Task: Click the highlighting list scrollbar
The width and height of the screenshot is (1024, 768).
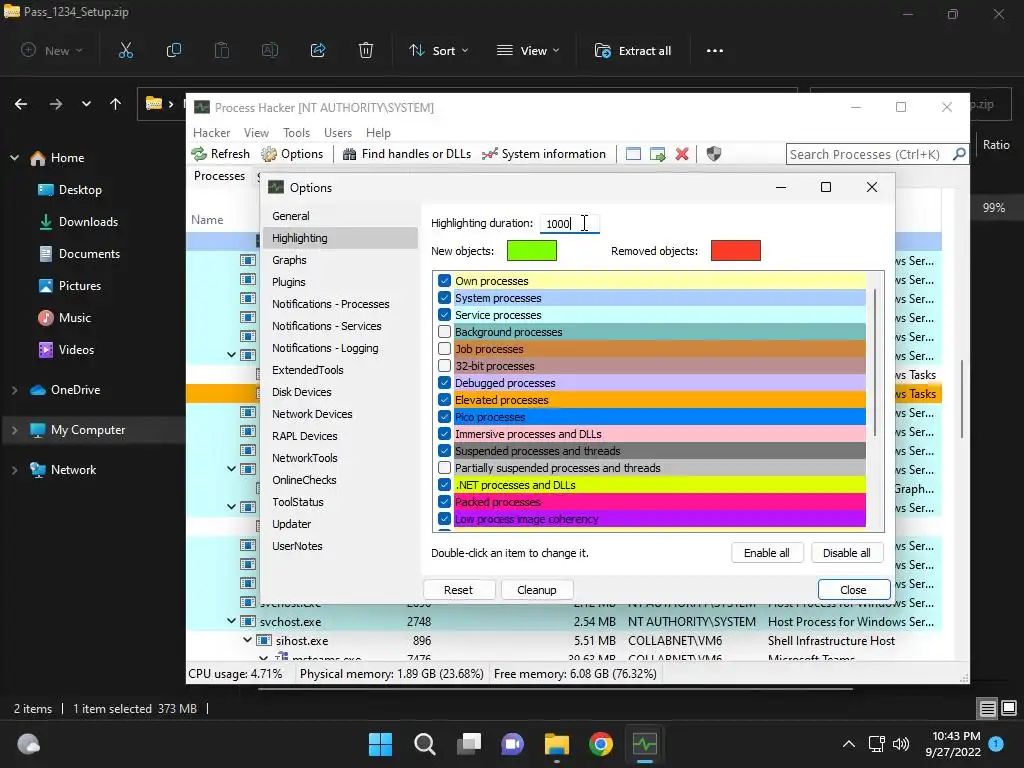Action: point(875,363)
